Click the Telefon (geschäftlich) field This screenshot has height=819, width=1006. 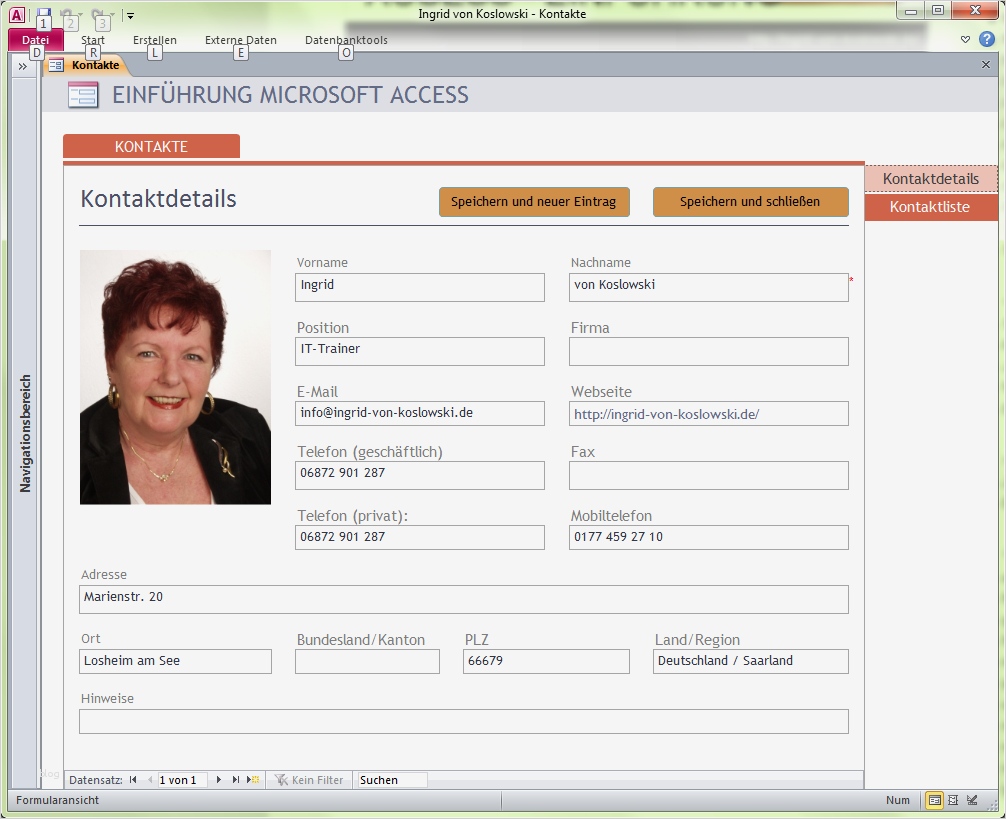coord(420,475)
